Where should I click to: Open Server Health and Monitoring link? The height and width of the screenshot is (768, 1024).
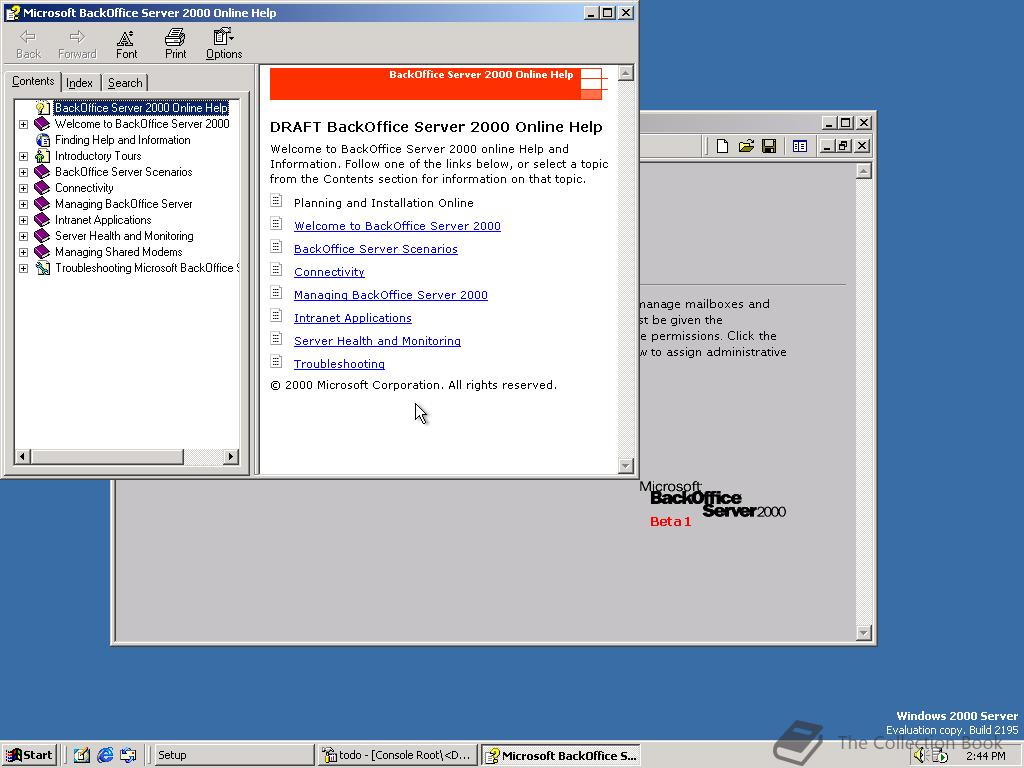click(377, 341)
